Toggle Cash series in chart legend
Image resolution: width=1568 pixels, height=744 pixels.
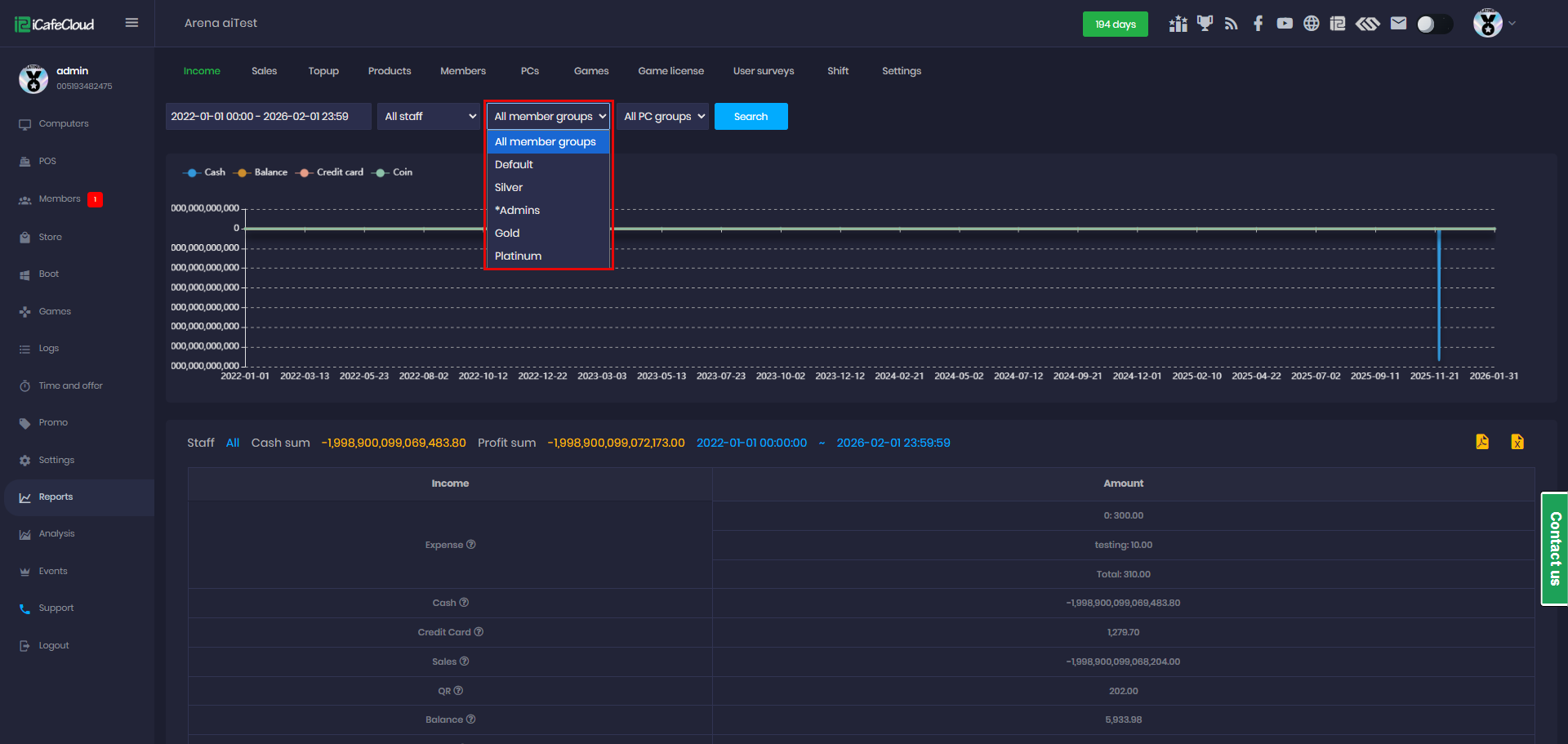[x=204, y=172]
